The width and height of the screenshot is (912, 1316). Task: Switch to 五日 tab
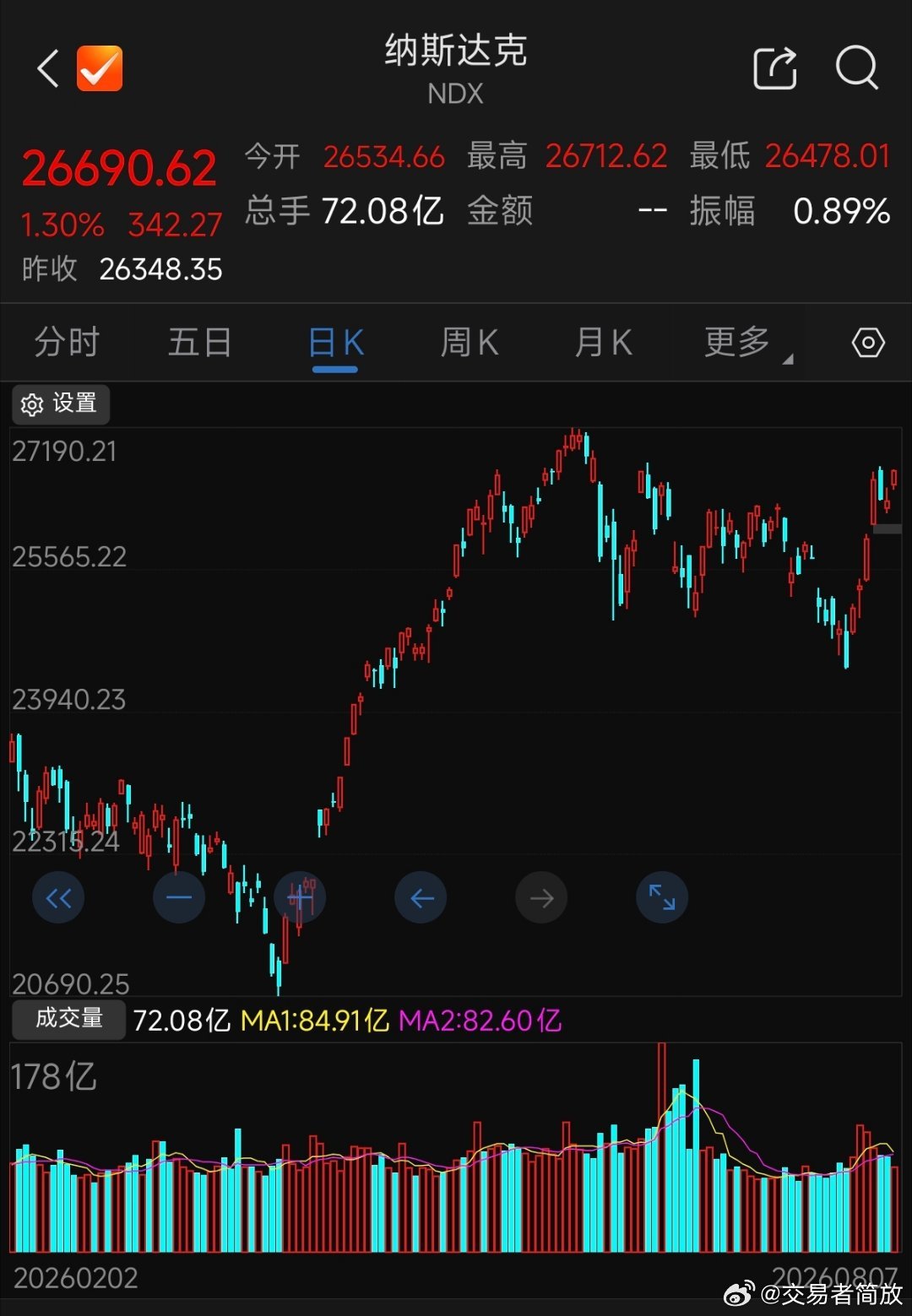(200, 343)
